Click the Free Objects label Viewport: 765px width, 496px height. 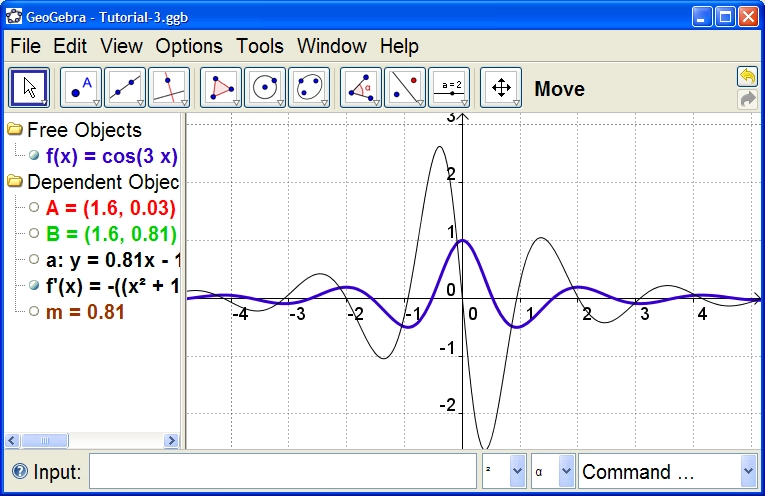tap(84, 130)
